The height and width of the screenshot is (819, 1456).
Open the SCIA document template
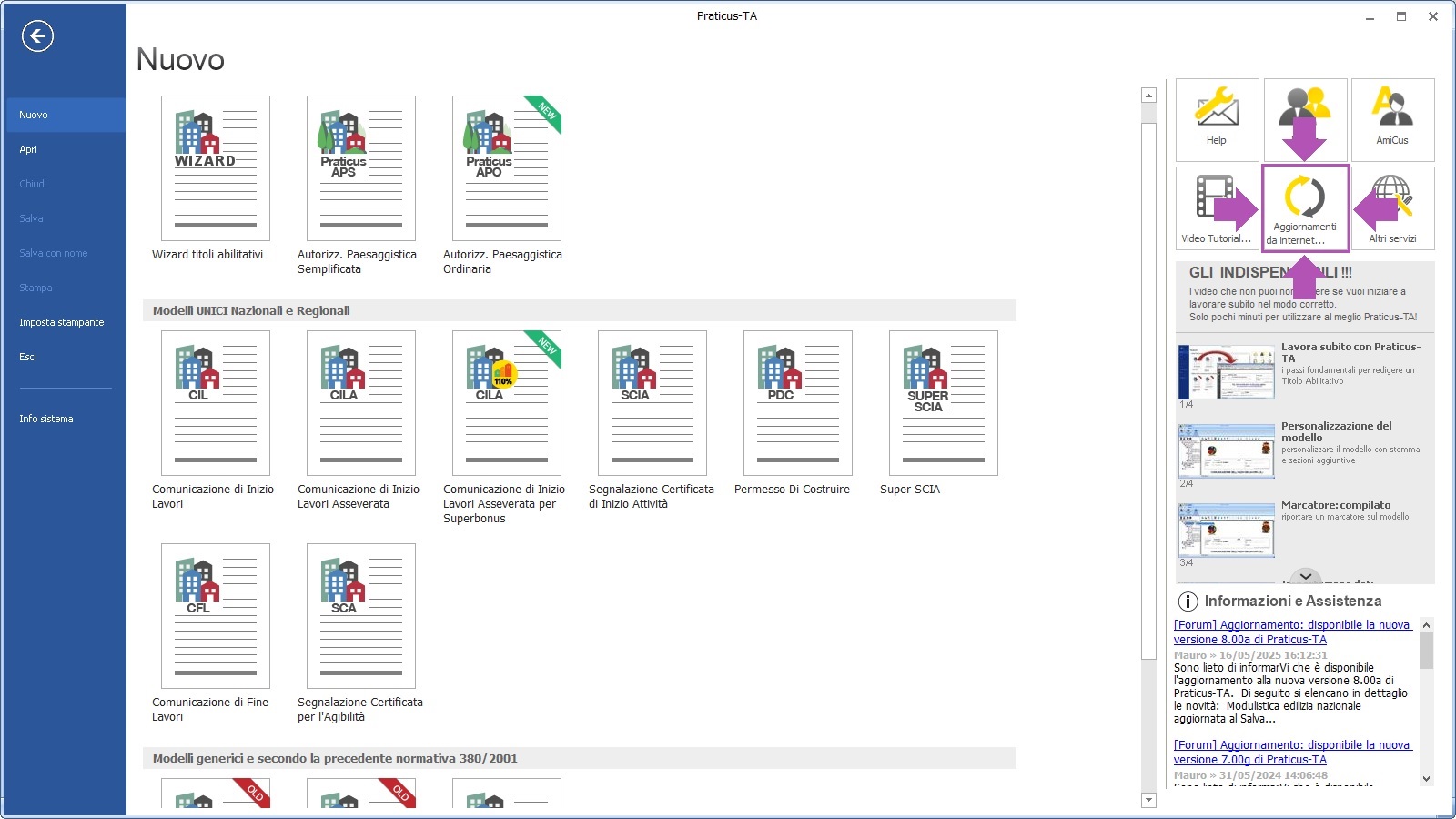coord(652,403)
